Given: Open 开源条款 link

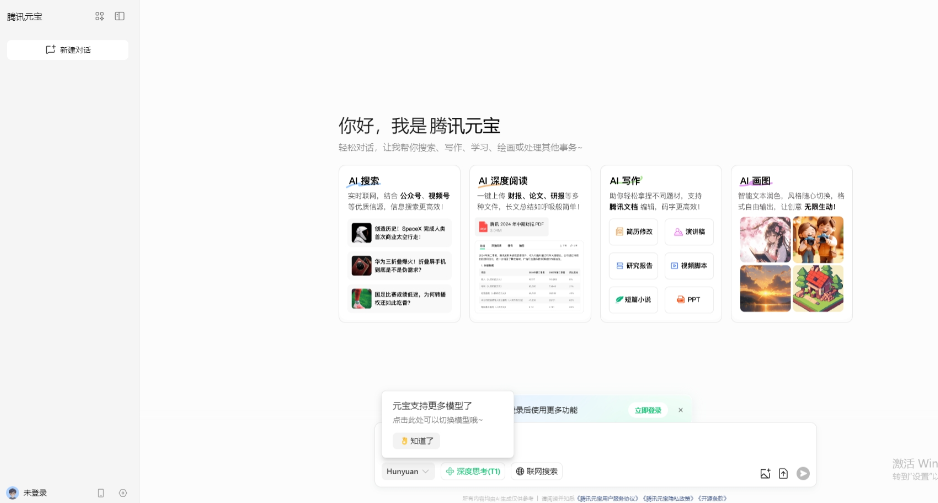Looking at the screenshot, I should point(712,498).
